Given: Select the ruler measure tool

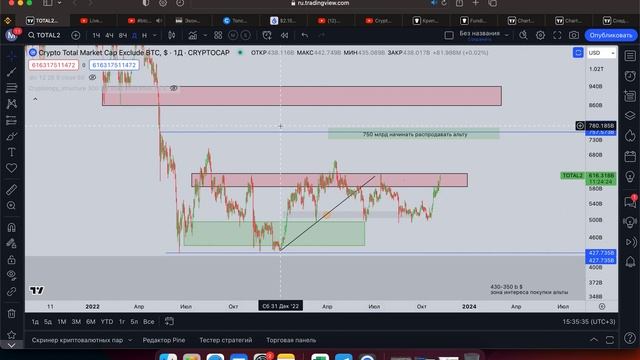Looking at the screenshot, I should [x=11, y=190].
